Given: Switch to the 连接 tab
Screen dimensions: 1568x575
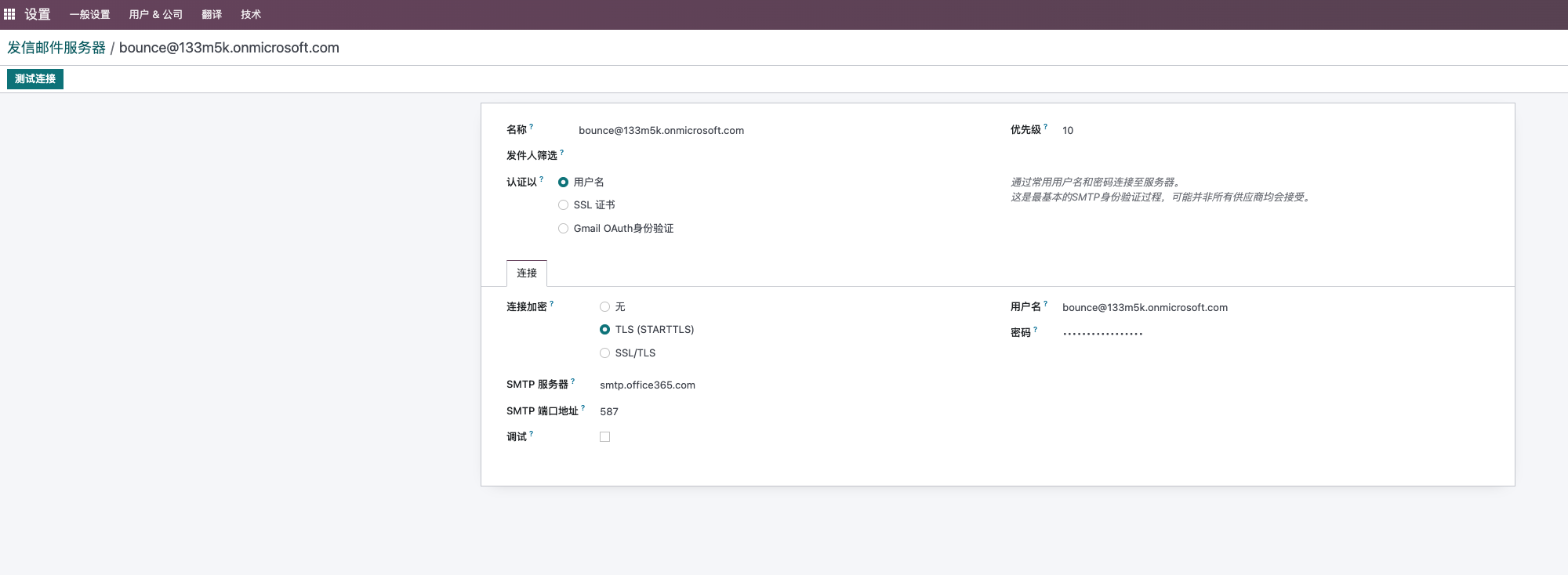Looking at the screenshot, I should pyautogui.click(x=527, y=273).
